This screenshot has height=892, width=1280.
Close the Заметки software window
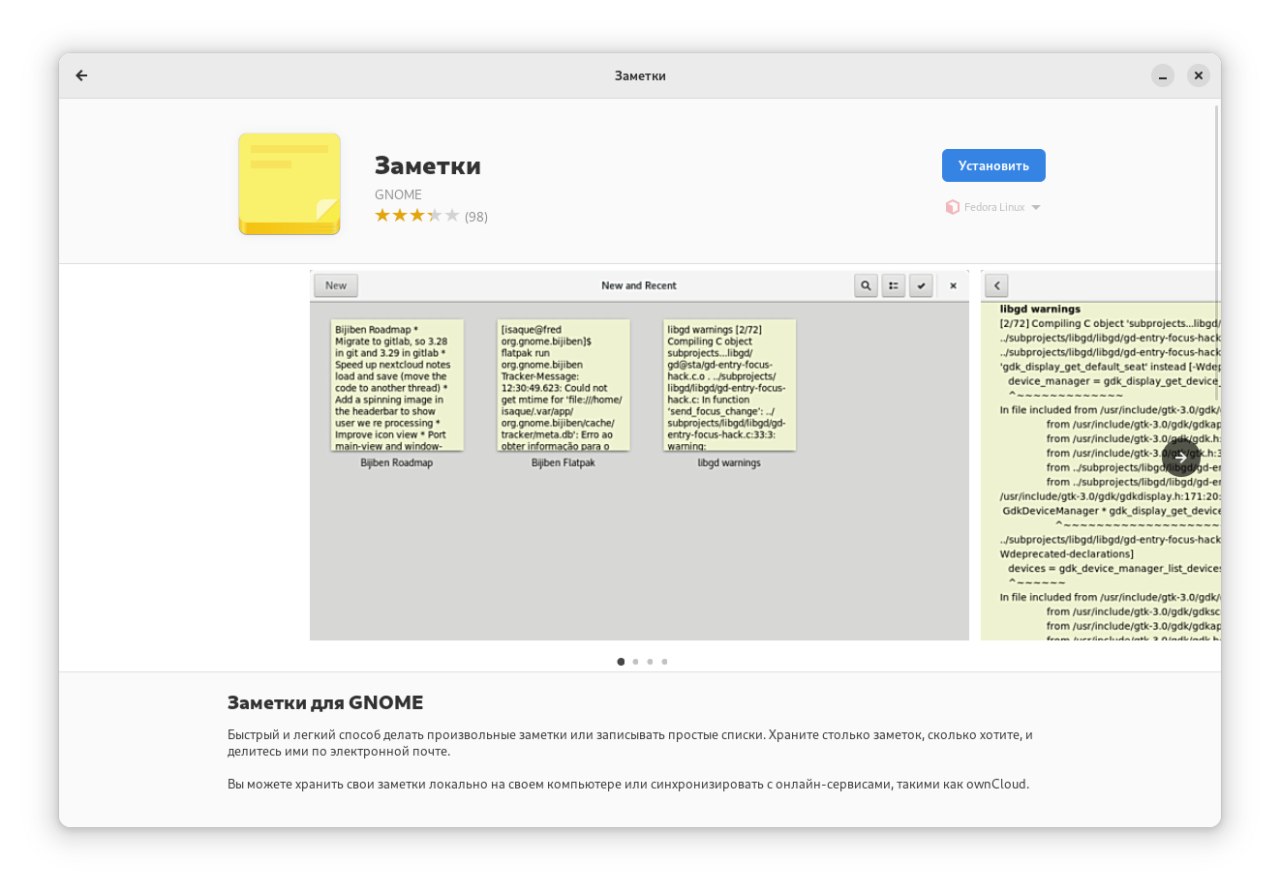(1198, 76)
